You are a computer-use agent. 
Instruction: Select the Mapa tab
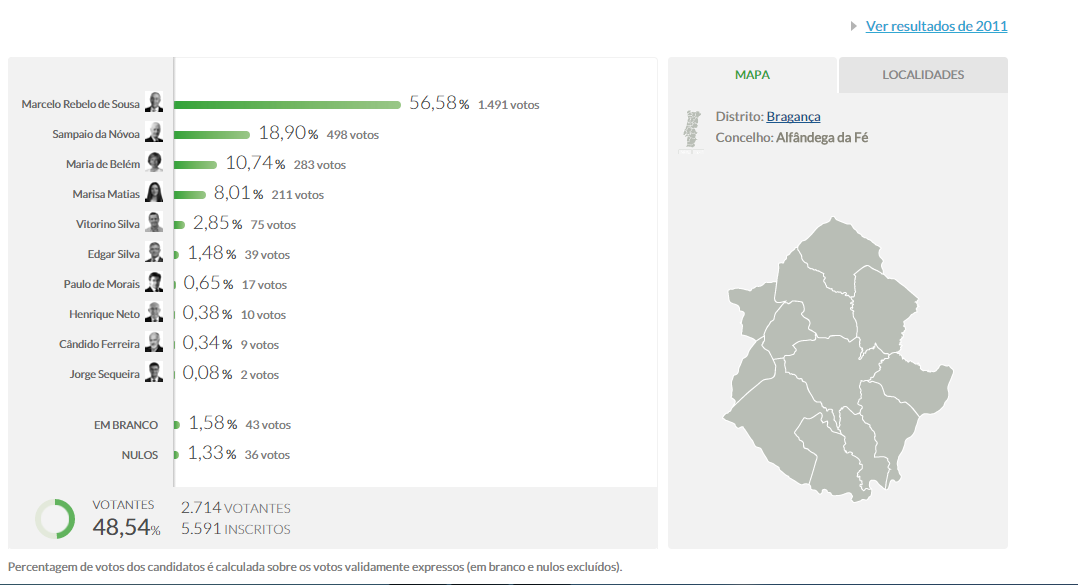point(752,75)
